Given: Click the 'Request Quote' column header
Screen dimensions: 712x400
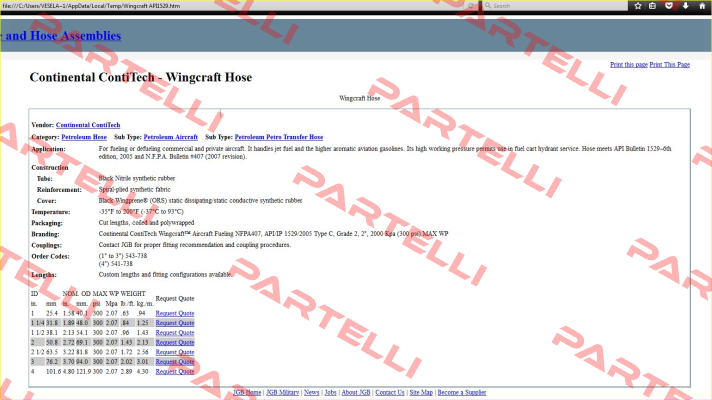Looking at the screenshot, I should pyautogui.click(x=175, y=298).
